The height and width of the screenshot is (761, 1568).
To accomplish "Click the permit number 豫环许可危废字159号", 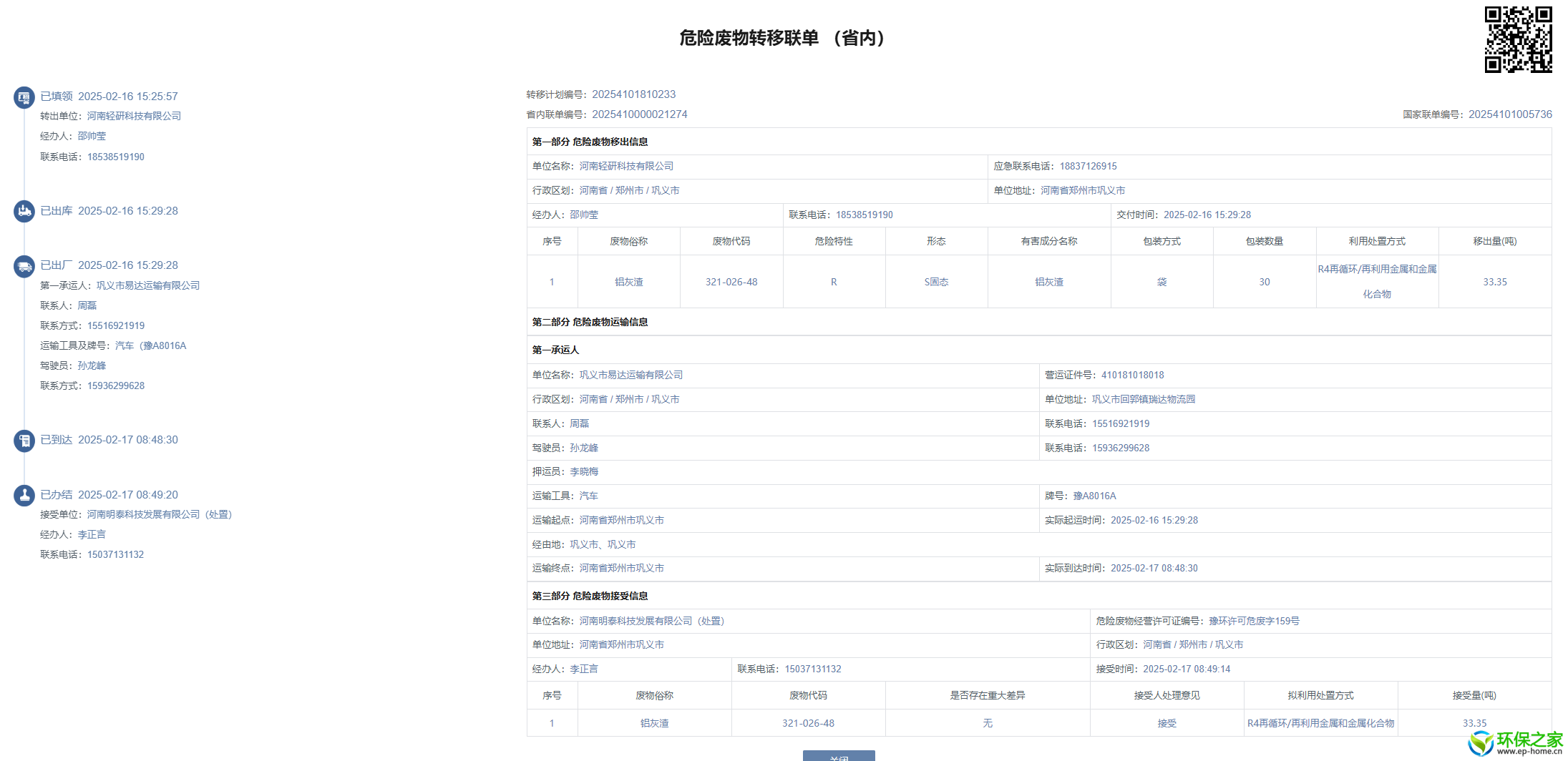I will pos(1254,622).
